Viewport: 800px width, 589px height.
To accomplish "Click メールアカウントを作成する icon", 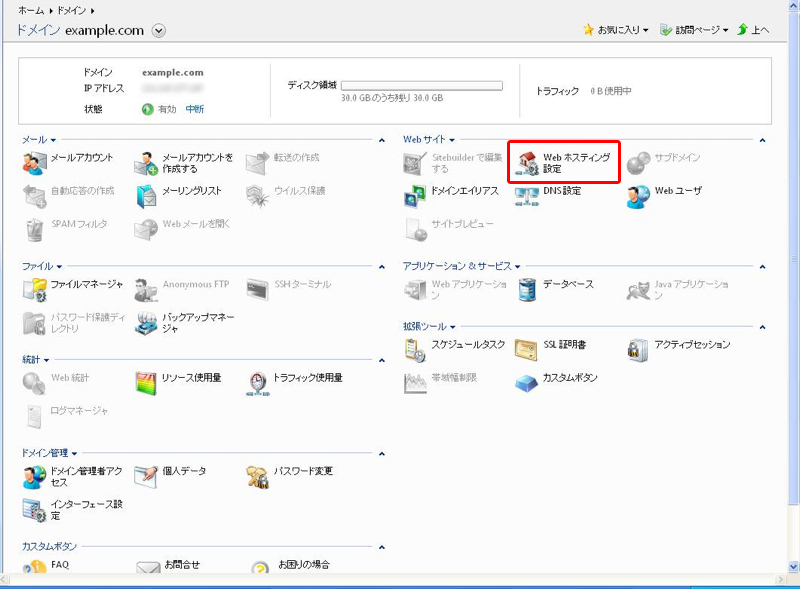I will (x=146, y=163).
